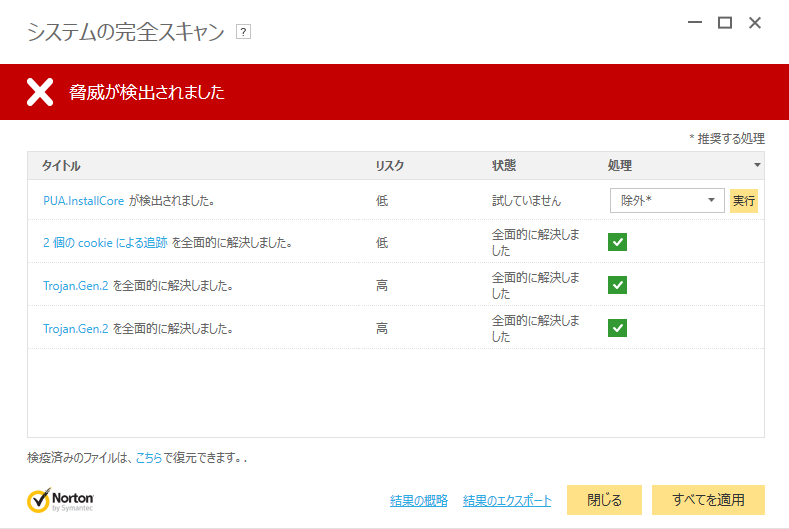789x529 pixels.
Task: Expand the 処理 column header arrow
Action: pos(757,165)
